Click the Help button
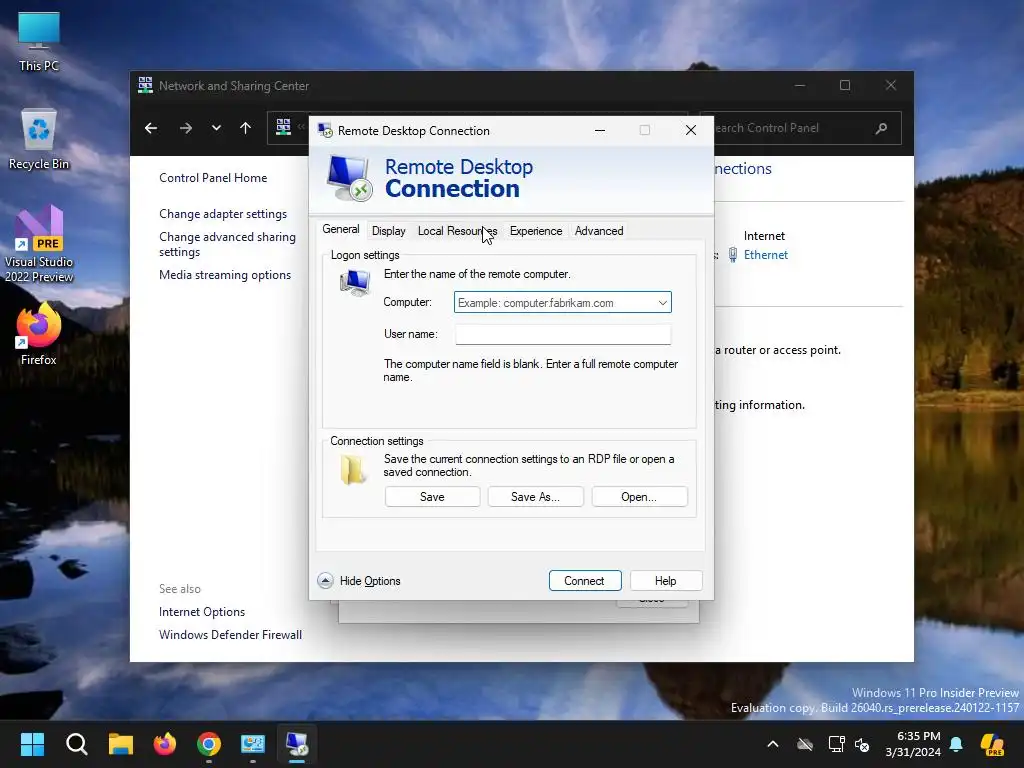The image size is (1024, 768). click(665, 581)
